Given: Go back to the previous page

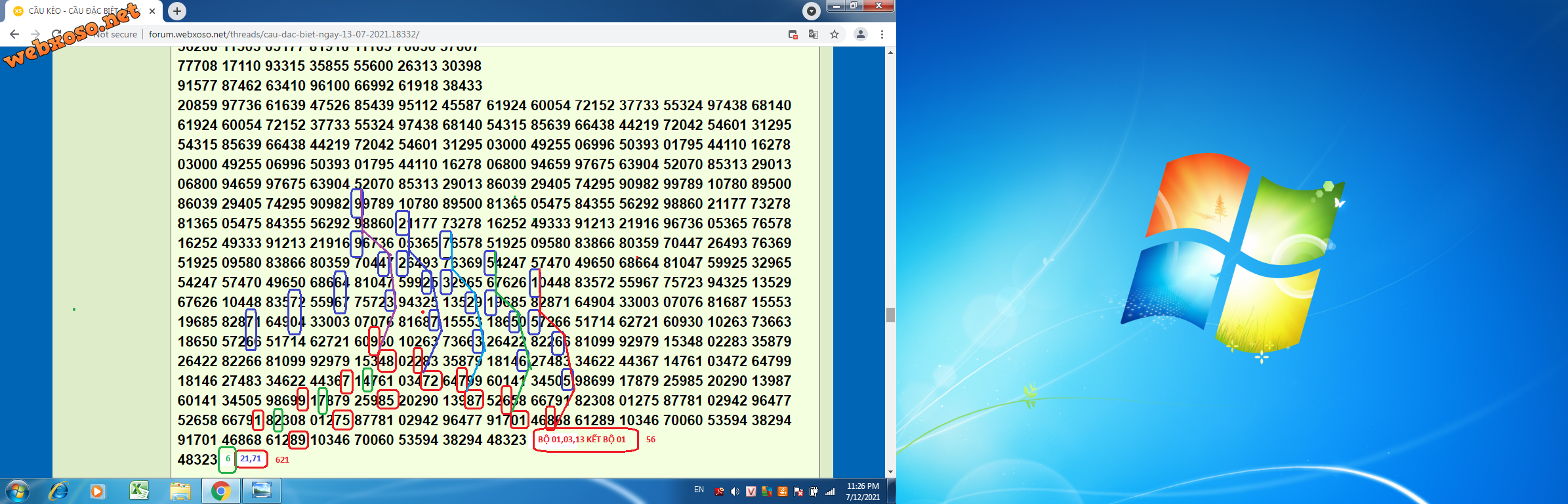Looking at the screenshot, I should click(14, 34).
